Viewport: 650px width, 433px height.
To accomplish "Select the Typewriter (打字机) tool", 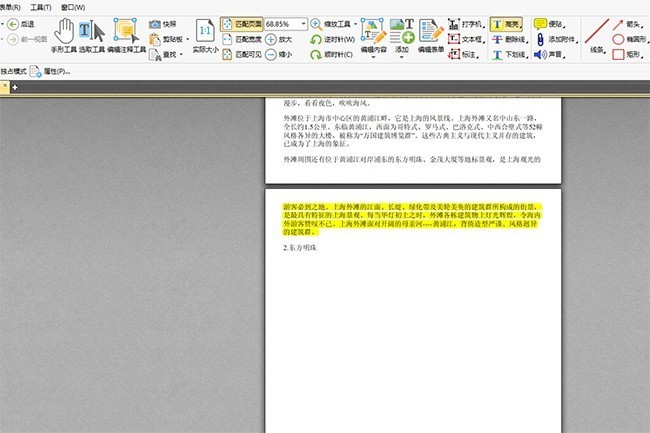I will (466, 24).
